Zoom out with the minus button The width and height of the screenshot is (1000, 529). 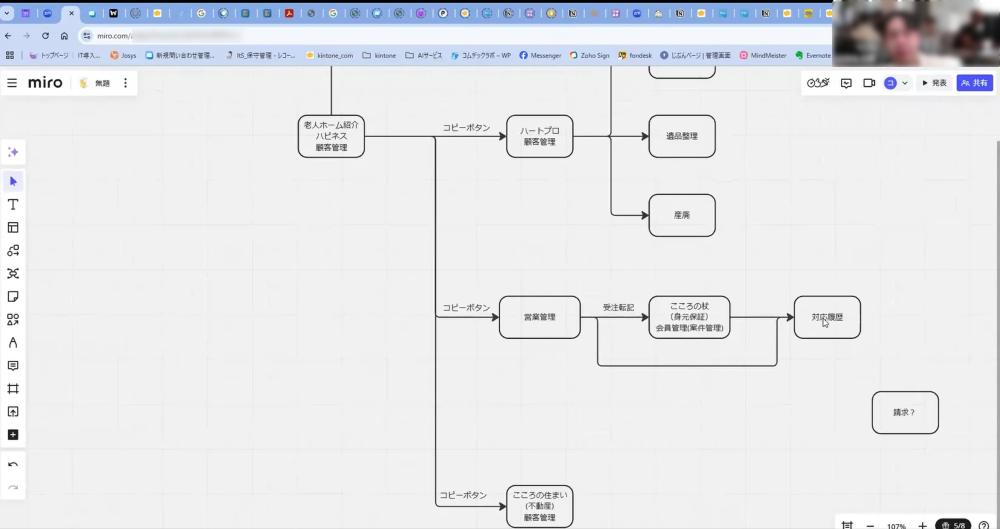pos(871,525)
